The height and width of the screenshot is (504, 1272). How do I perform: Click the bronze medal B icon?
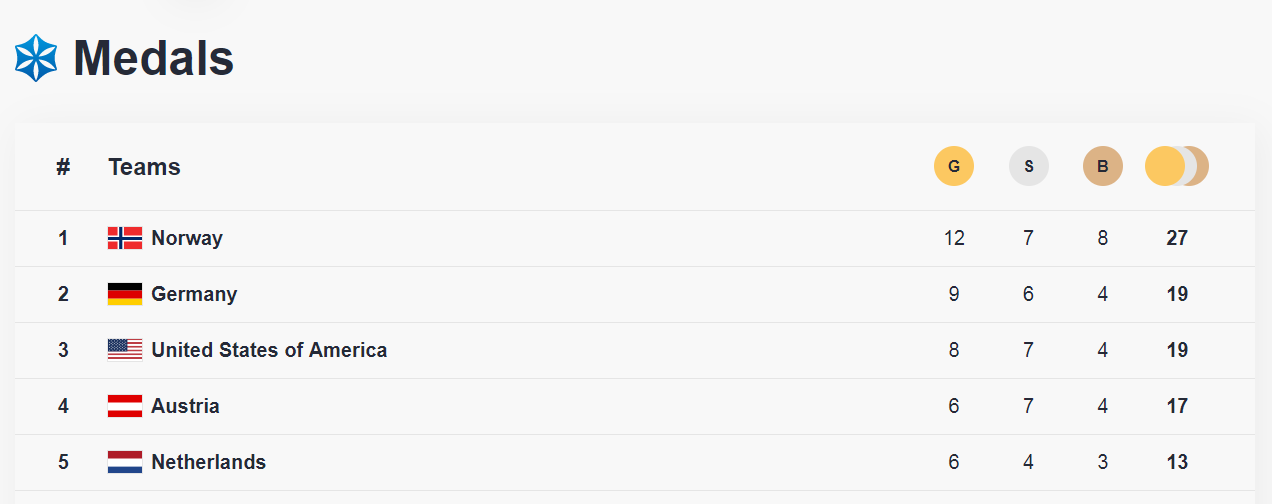pyautogui.click(x=1102, y=166)
